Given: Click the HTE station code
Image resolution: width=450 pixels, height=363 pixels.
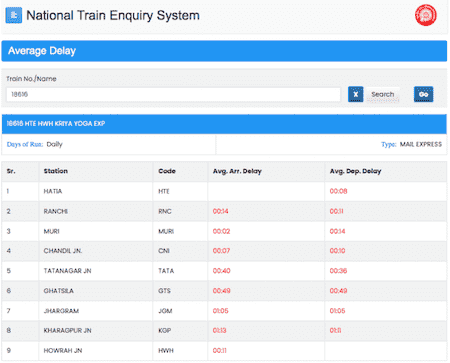Looking at the screenshot, I should point(164,191).
